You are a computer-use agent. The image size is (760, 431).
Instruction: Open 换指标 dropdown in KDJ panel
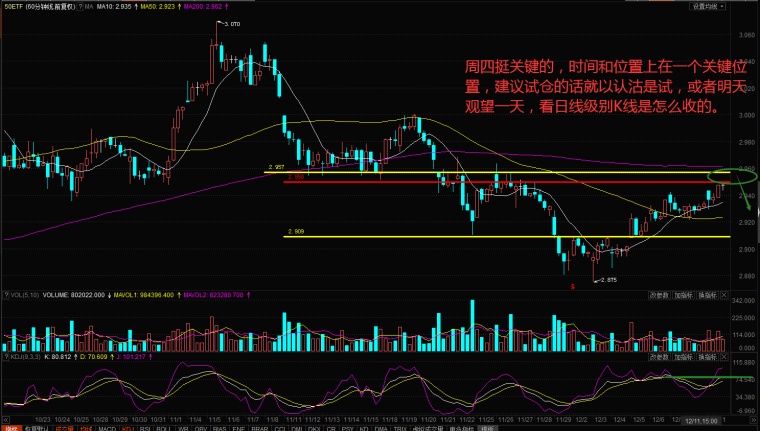[708, 355]
